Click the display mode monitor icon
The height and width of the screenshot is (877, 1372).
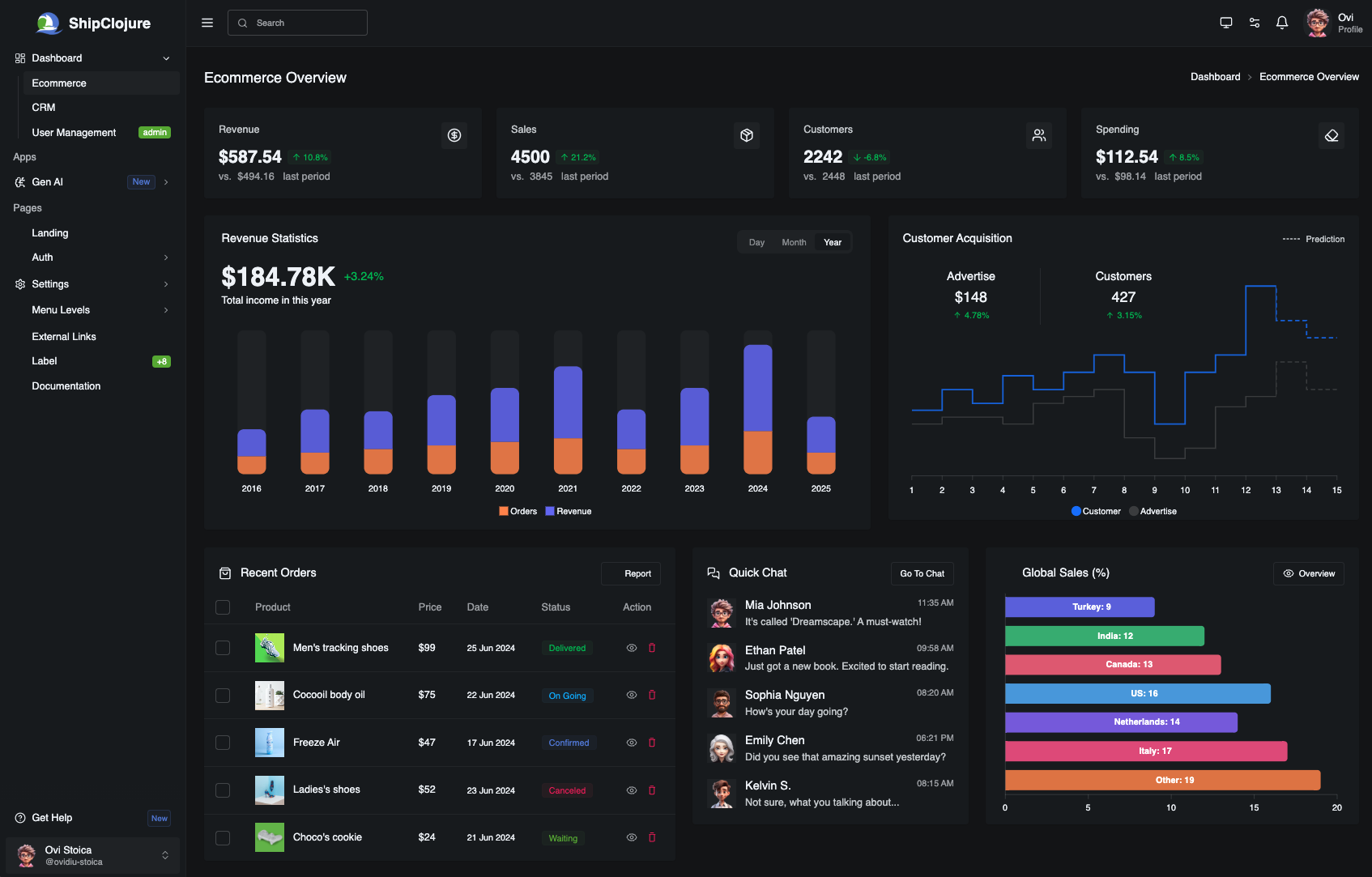coord(1225,22)
